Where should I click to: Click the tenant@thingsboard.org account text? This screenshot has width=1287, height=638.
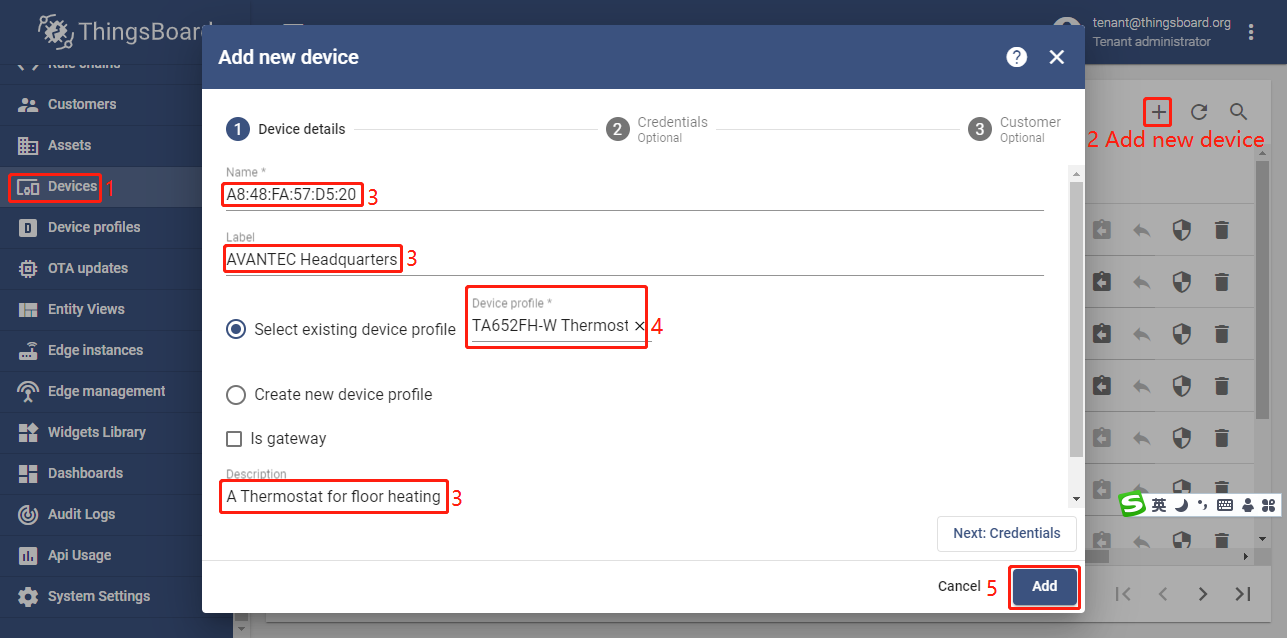click(x=1162, y=23)
